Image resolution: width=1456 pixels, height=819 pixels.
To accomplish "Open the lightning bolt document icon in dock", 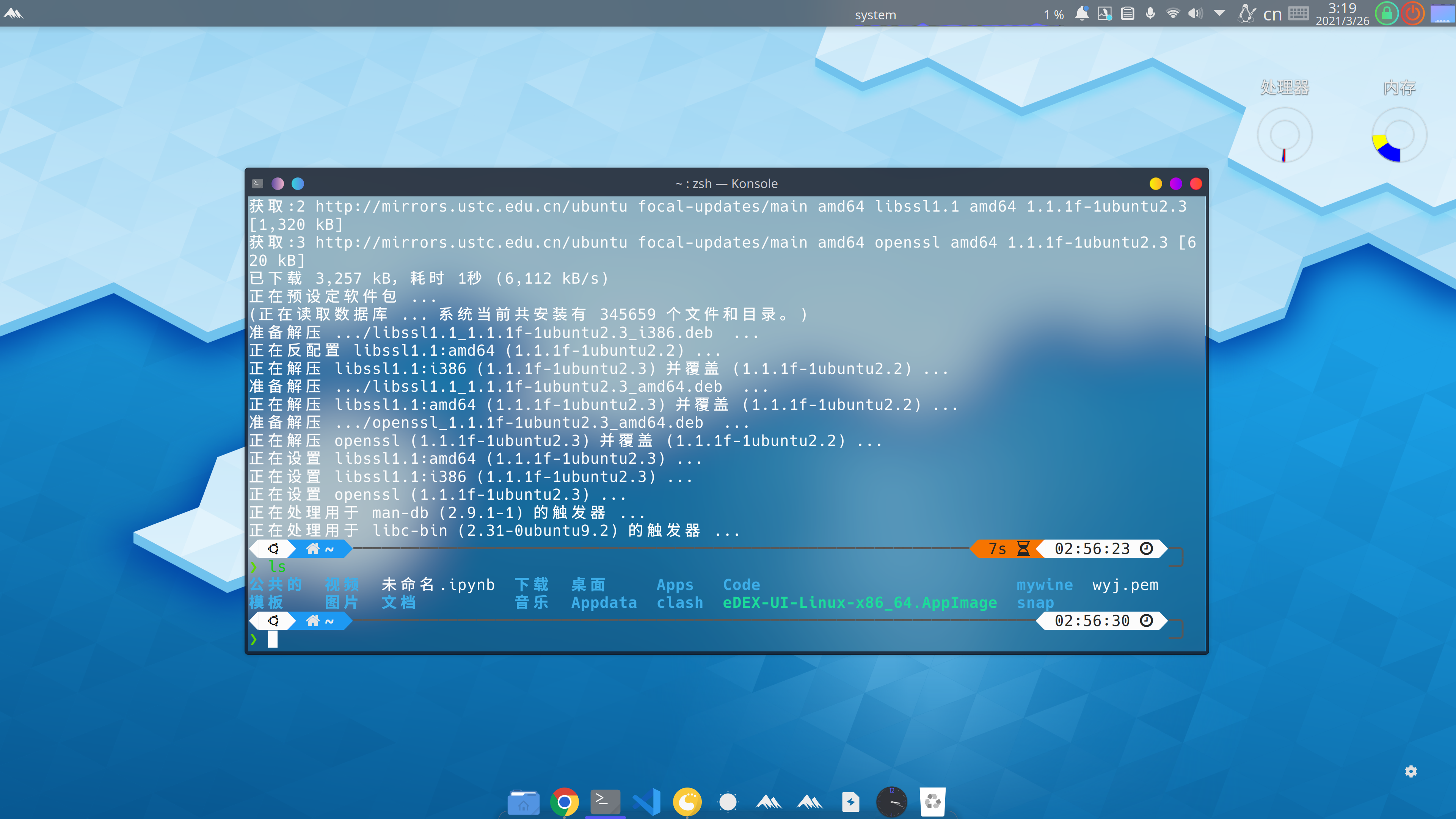I will (850, 802).
